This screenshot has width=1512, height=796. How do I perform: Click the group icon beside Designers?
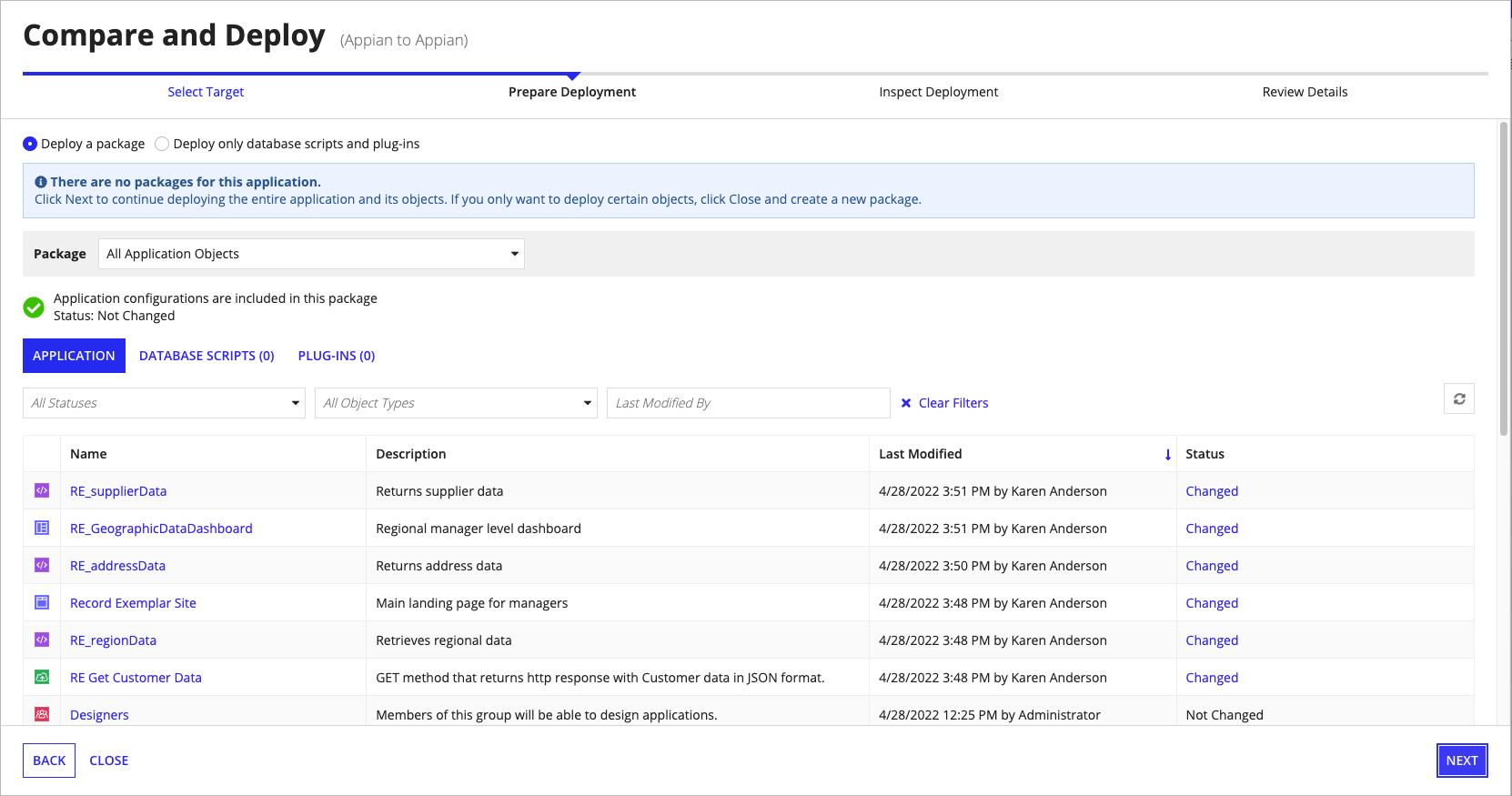pos(42,714)
